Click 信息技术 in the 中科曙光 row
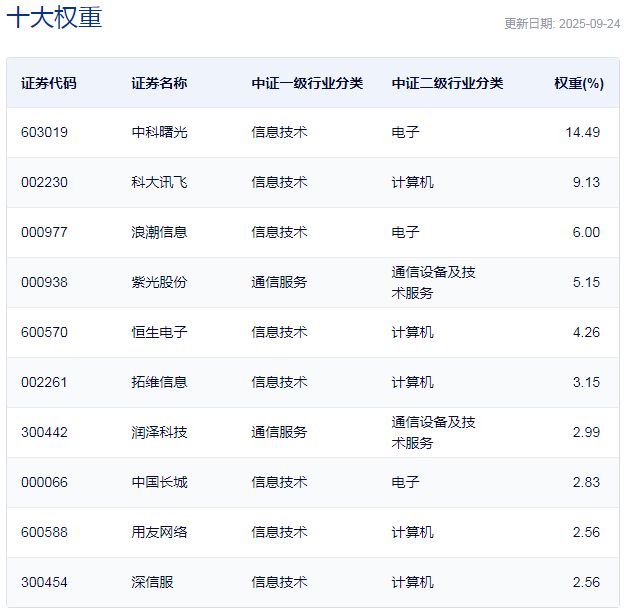This screenshot has width=624, height=613. point(279,132)
